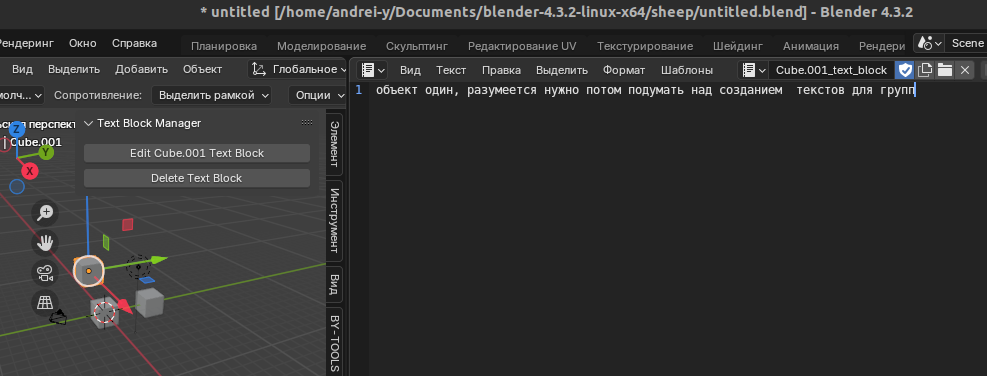This screenshot has width=987, height=376.
Task: Open the Объект menu
Action: coord(203,69)
